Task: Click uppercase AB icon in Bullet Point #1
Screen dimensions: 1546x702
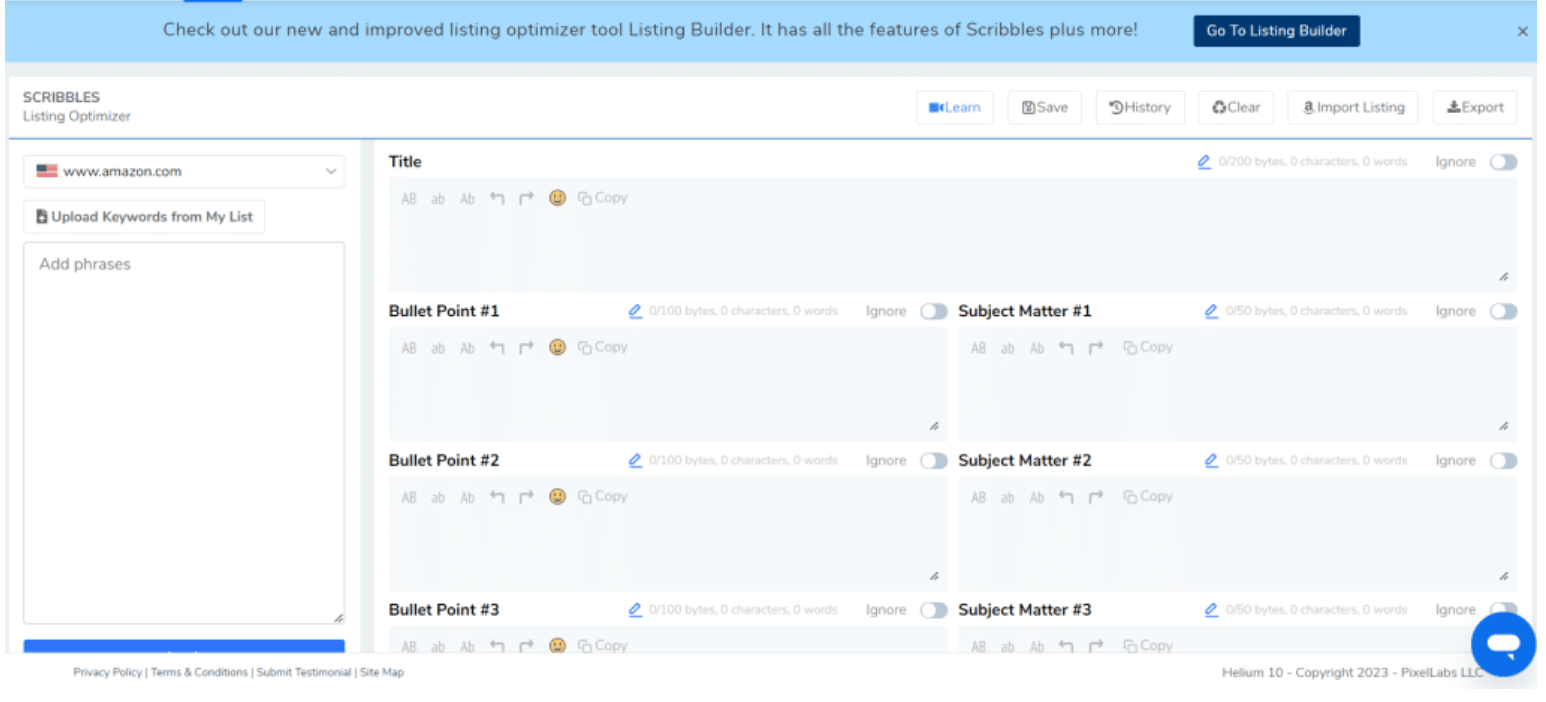Action: point(408,347)
